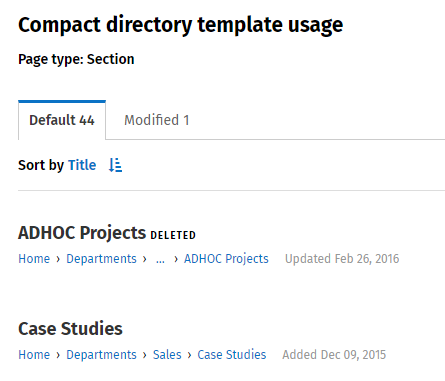Follow the ADHOC Projects breadcrumb link
This screenshot has height=381, width=445.
[x=226, y=259]
